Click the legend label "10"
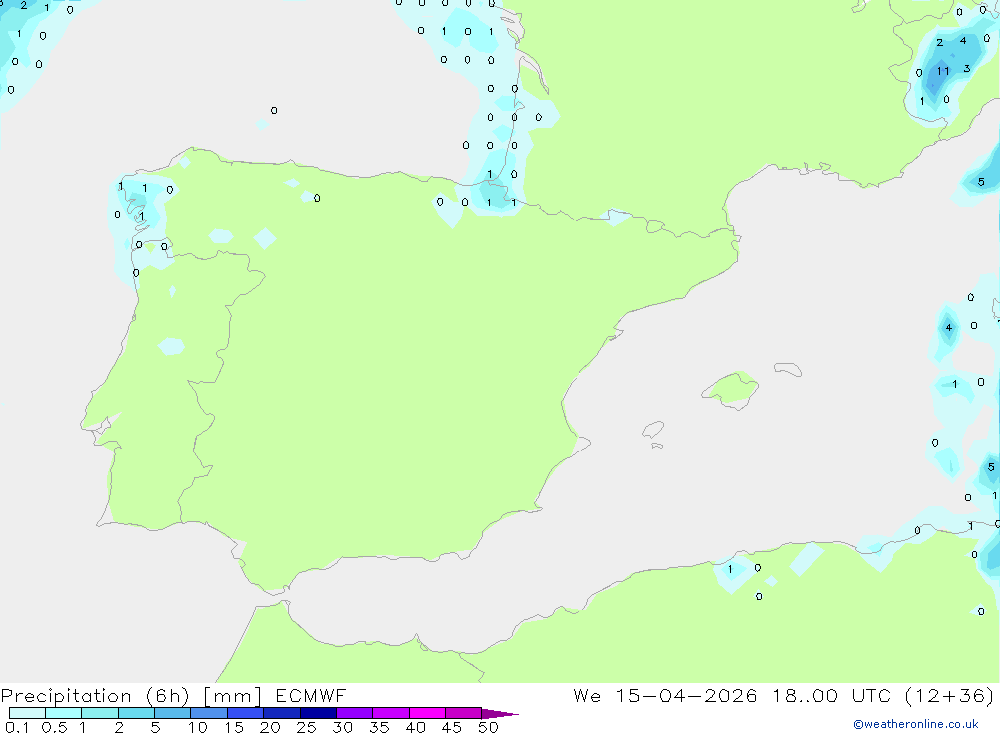1000x733 pixels. (198, 727)
